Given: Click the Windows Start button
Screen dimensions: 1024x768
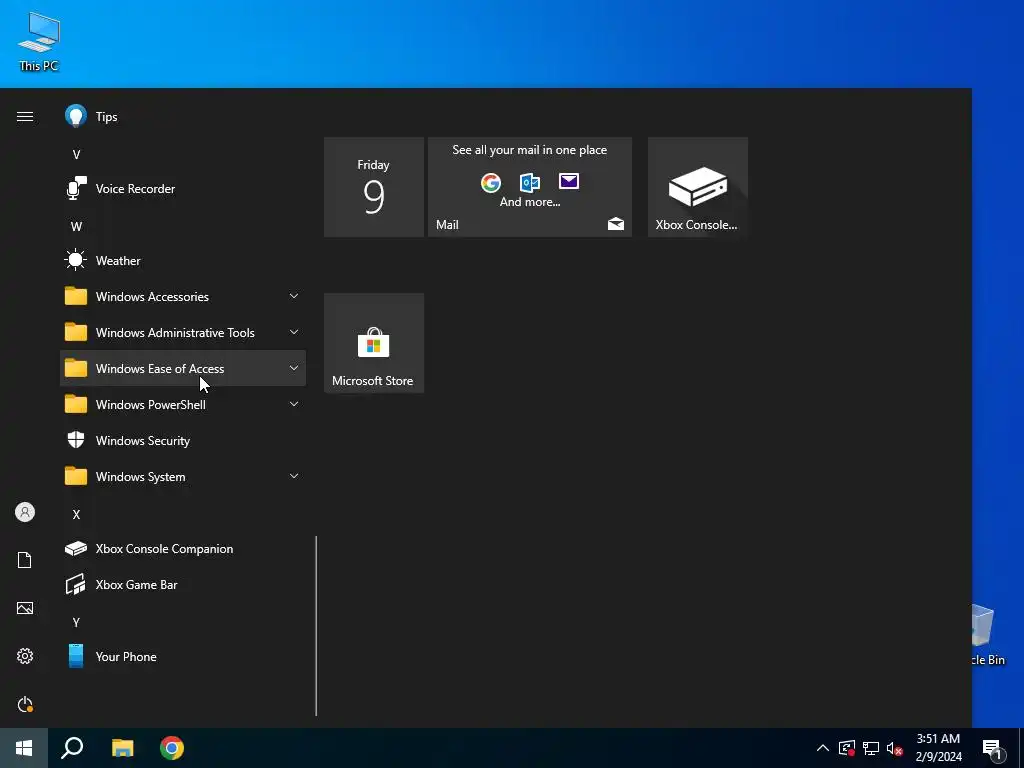Looking at the screenshot, I should pos(24,748).
